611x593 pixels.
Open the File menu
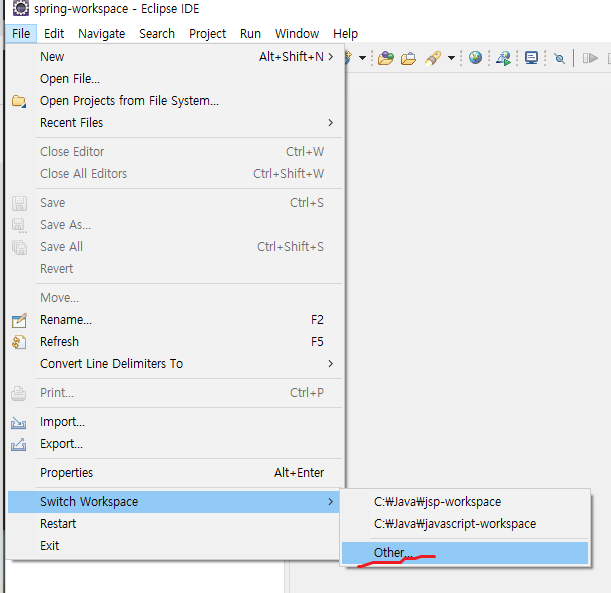point(21,34)
